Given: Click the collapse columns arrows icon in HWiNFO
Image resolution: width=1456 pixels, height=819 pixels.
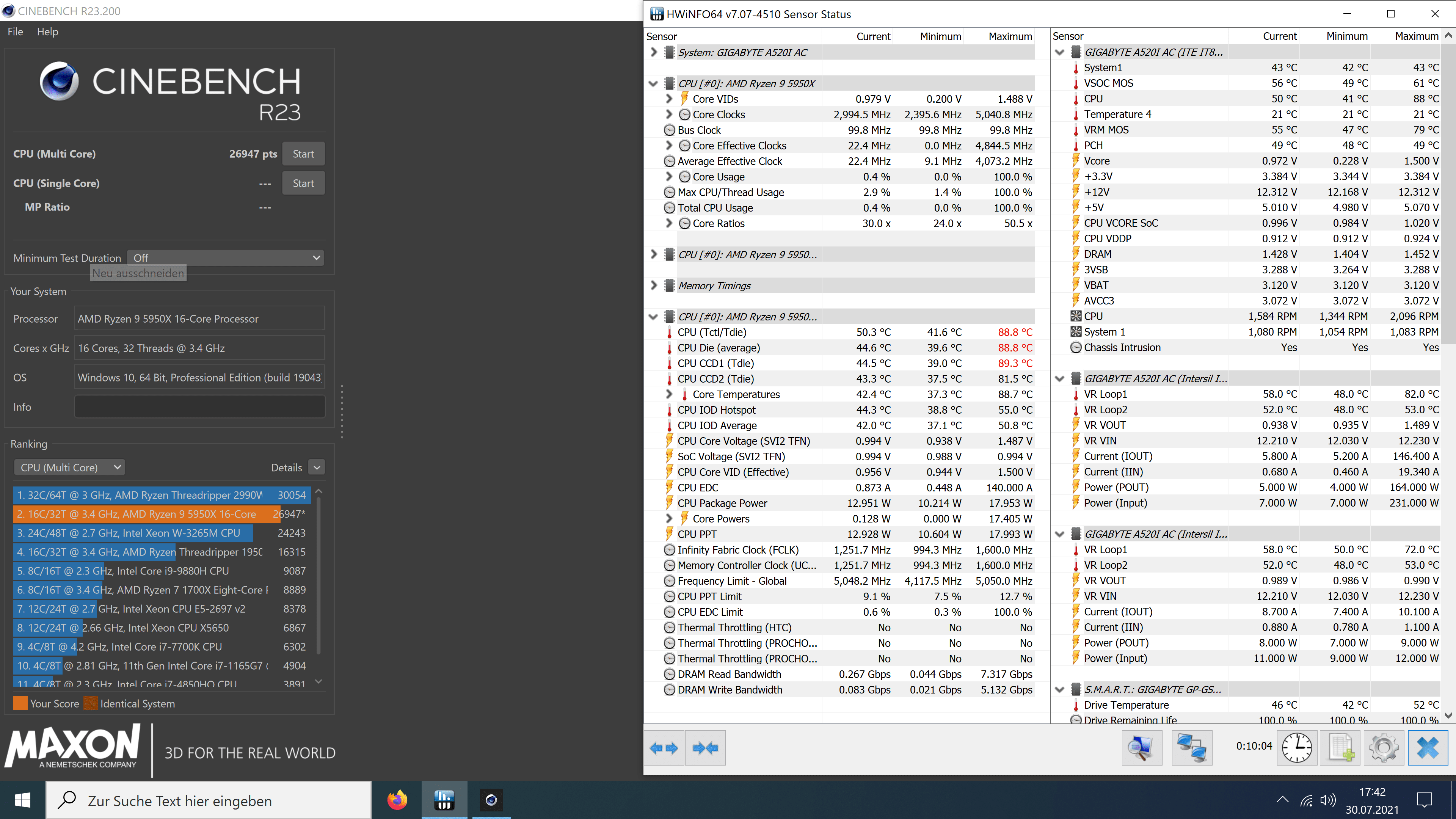Looking at the screenshot, I should click(705, 748).
